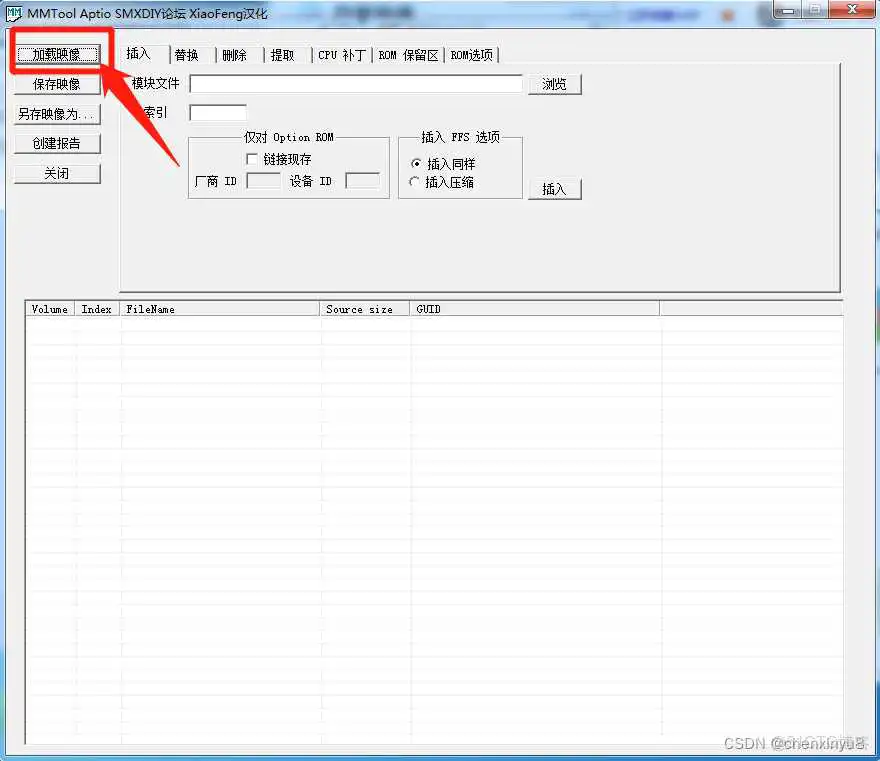Viewport: 880px width, 761px height.
Task: Switch to the ROM选项 tab
Action: 471,55
